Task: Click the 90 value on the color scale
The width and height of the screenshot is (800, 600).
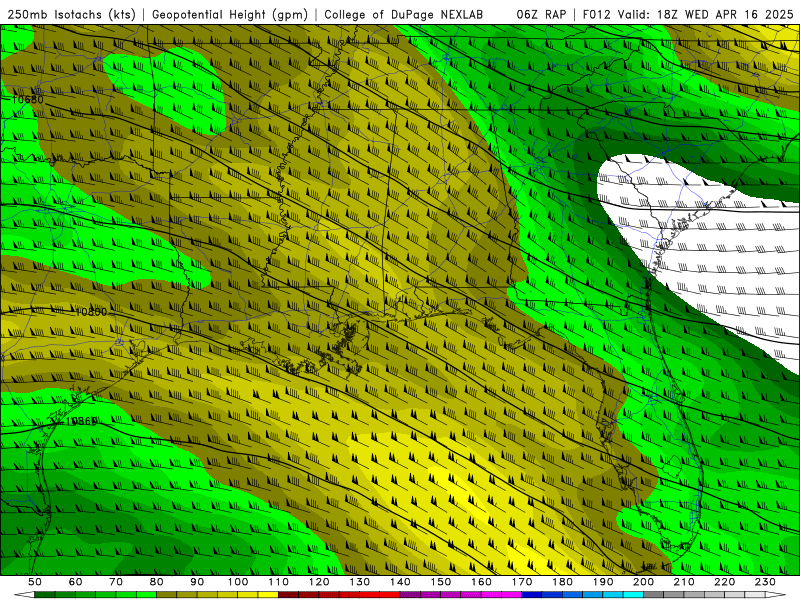Action: click(x=197, y=582)
